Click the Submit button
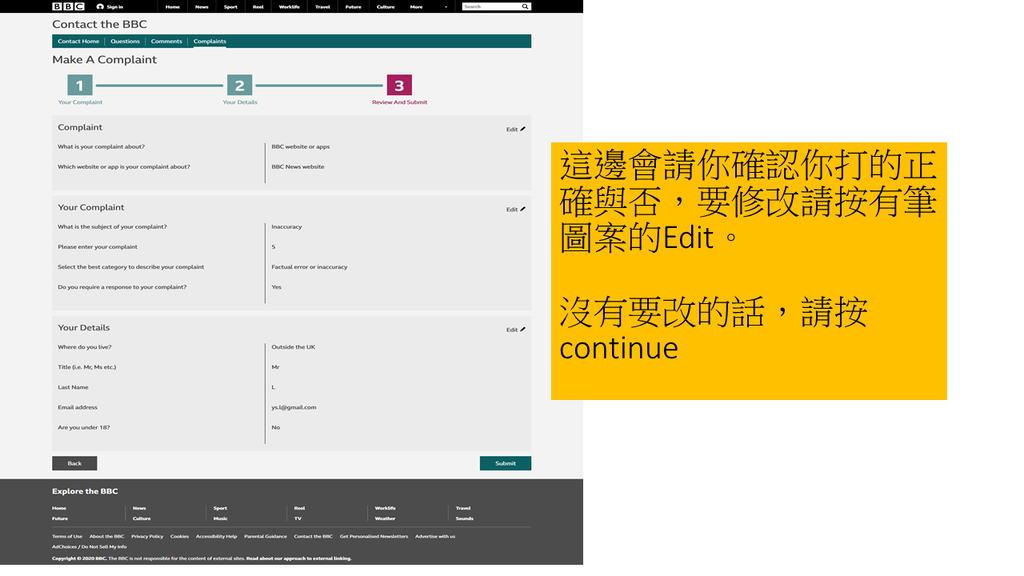 [x=505, y=464]
